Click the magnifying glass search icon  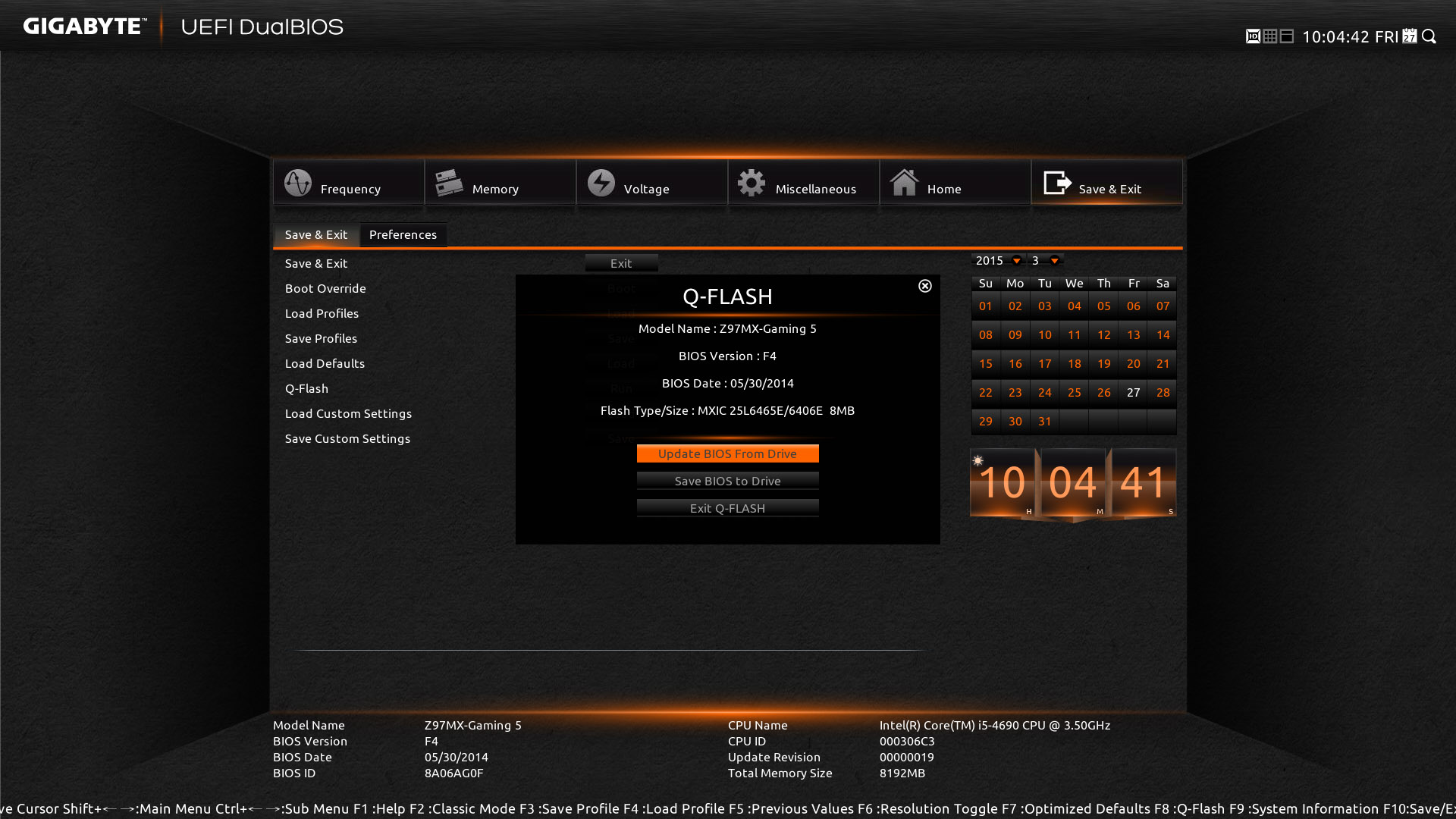(x=1429, y=36)
